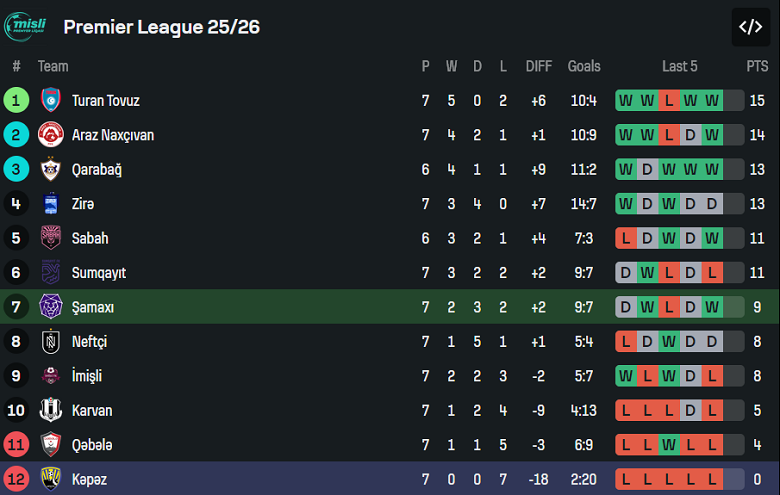Click the Misli Premier League logo

pos(27,27)
